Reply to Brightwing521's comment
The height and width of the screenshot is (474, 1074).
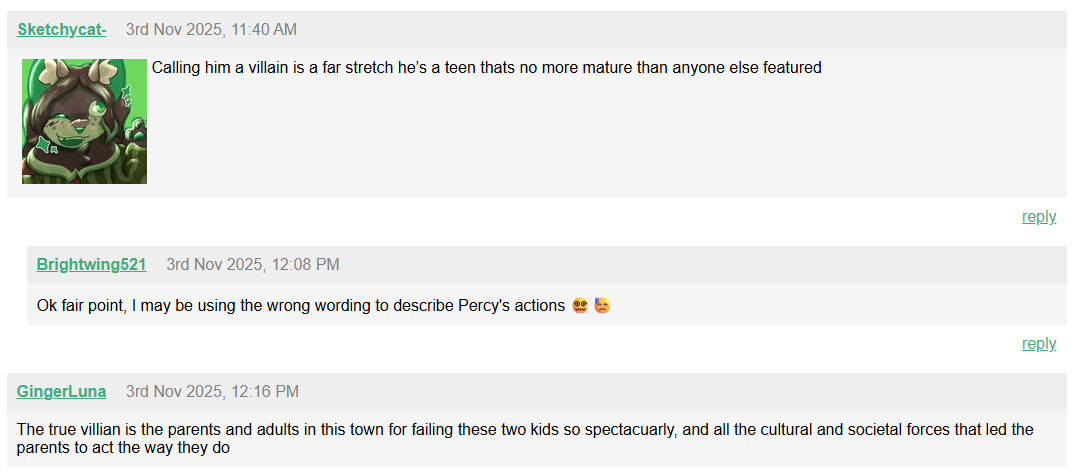click(x=1038, y=344)
